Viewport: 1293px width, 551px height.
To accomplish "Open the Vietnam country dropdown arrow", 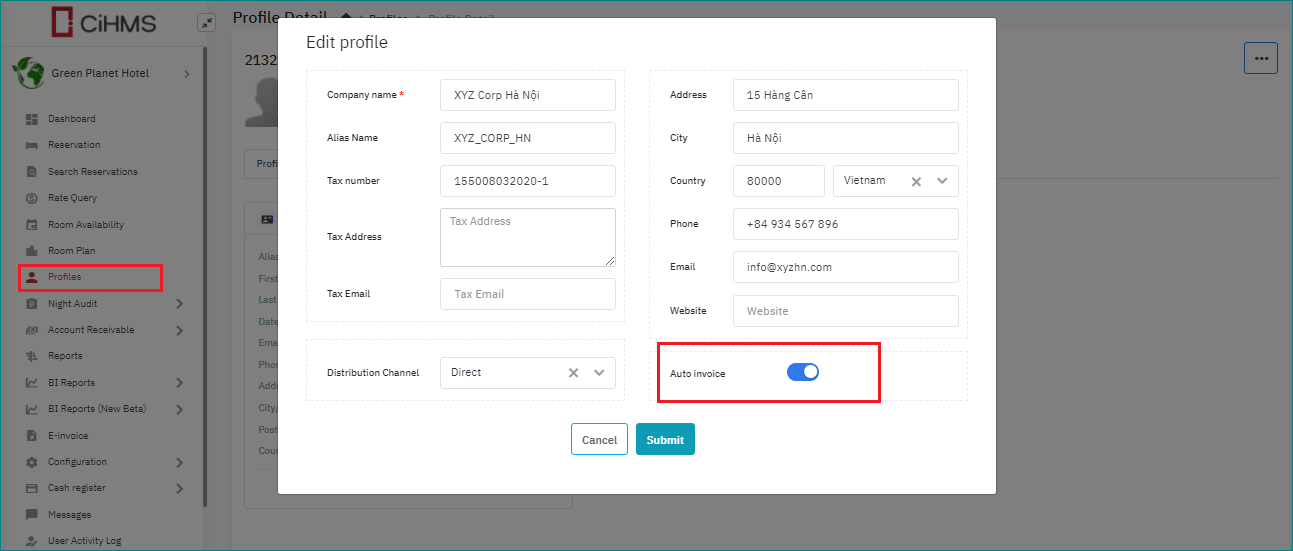I will (x=942, y=181).
